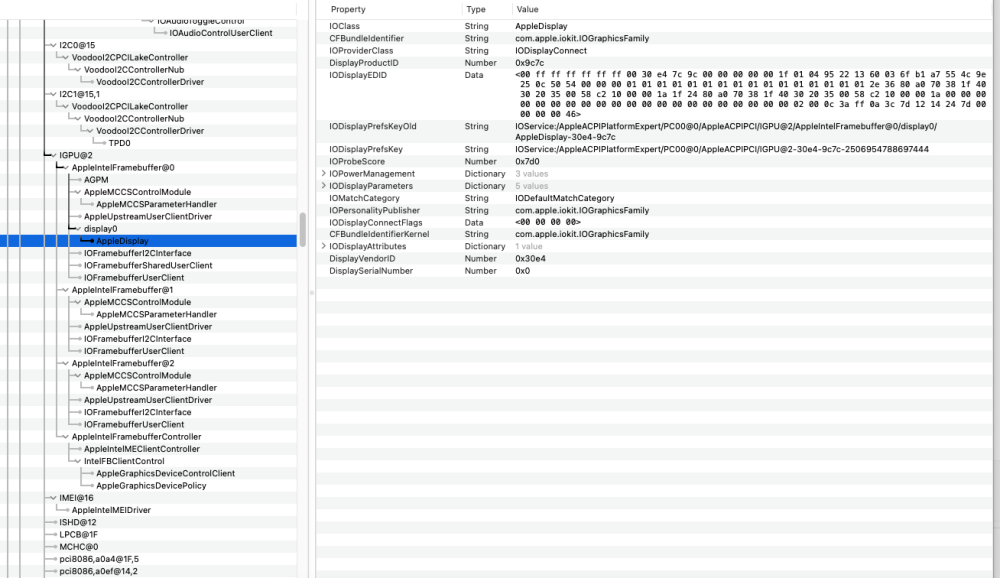Select the AppleDisplay tree row

pyautogui.click(x=148, y=241)
